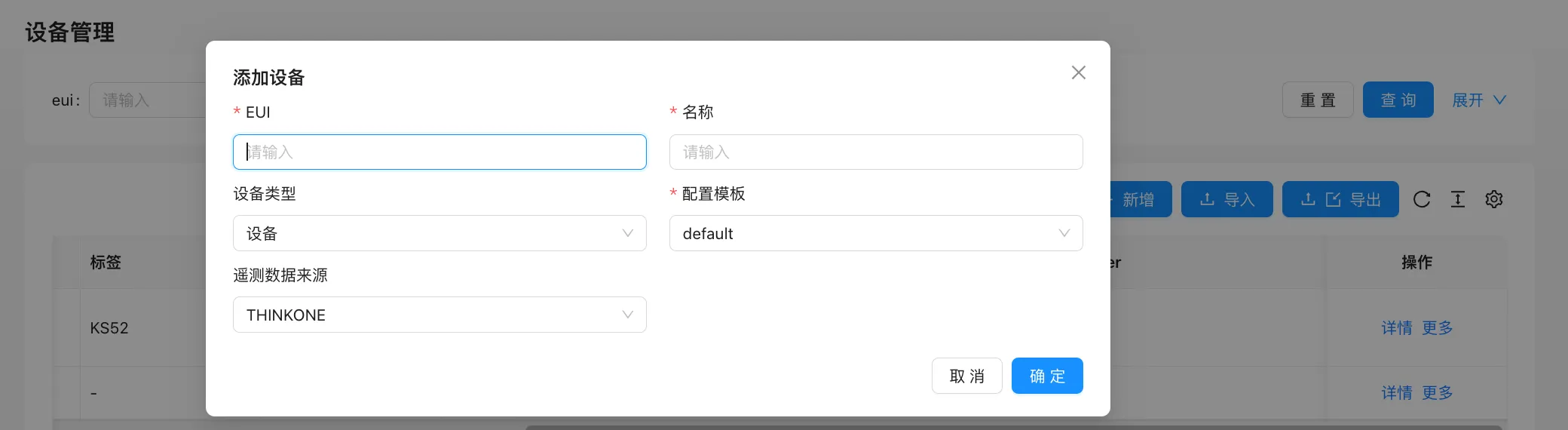Image resolution: width=1568 pixels, height=430 pixels.
Task: Open the 遥测数据来源 THINKONE dropdown
Action: pyautogui.click(x=439, y=315)
